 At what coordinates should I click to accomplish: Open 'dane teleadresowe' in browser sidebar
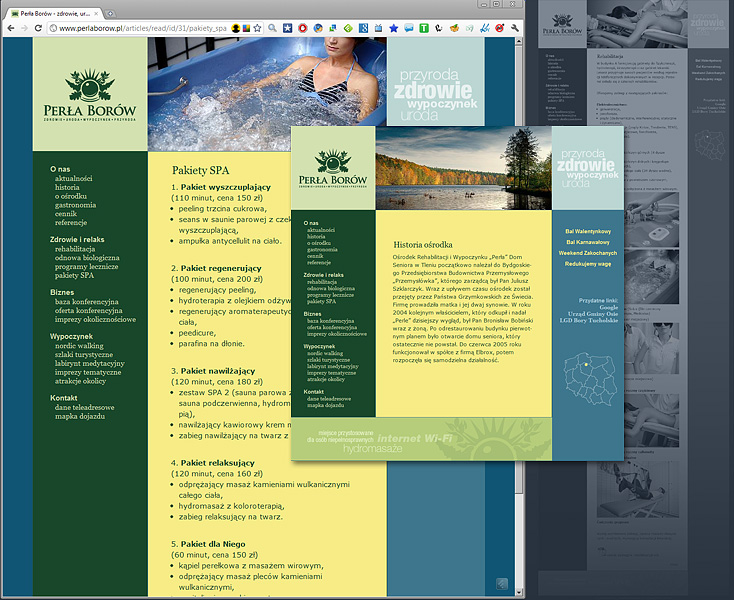[84, 408]
